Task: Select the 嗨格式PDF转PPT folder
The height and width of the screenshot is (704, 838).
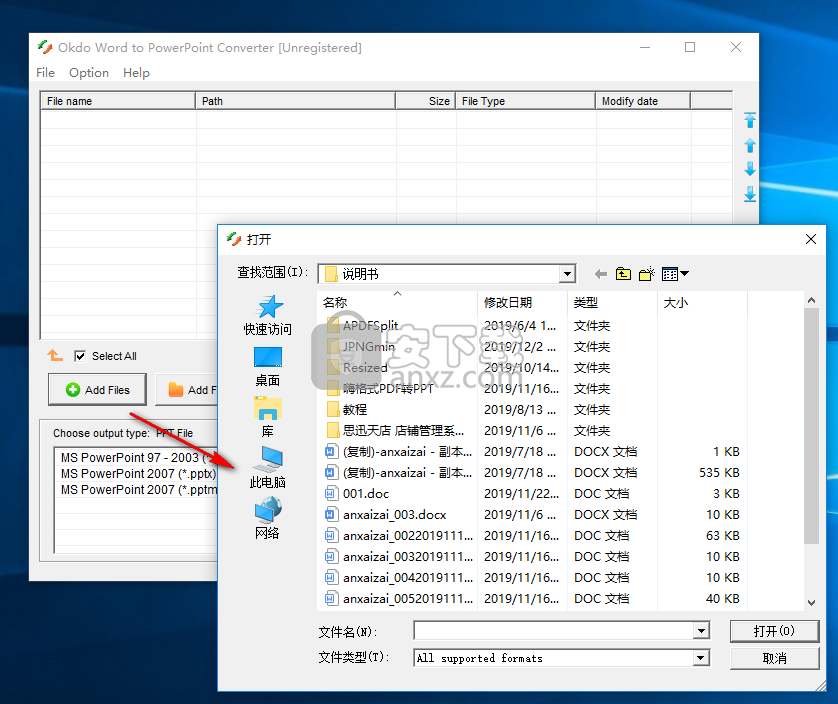Action: pos(380,389)
